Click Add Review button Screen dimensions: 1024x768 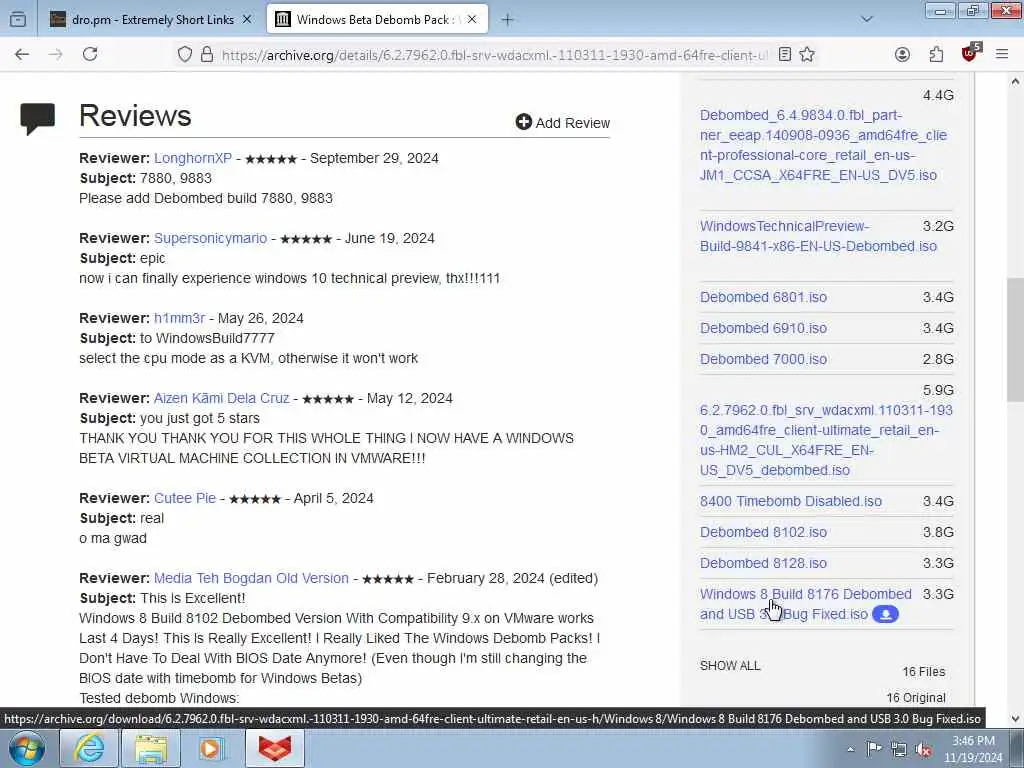click(x=563, y=123)
